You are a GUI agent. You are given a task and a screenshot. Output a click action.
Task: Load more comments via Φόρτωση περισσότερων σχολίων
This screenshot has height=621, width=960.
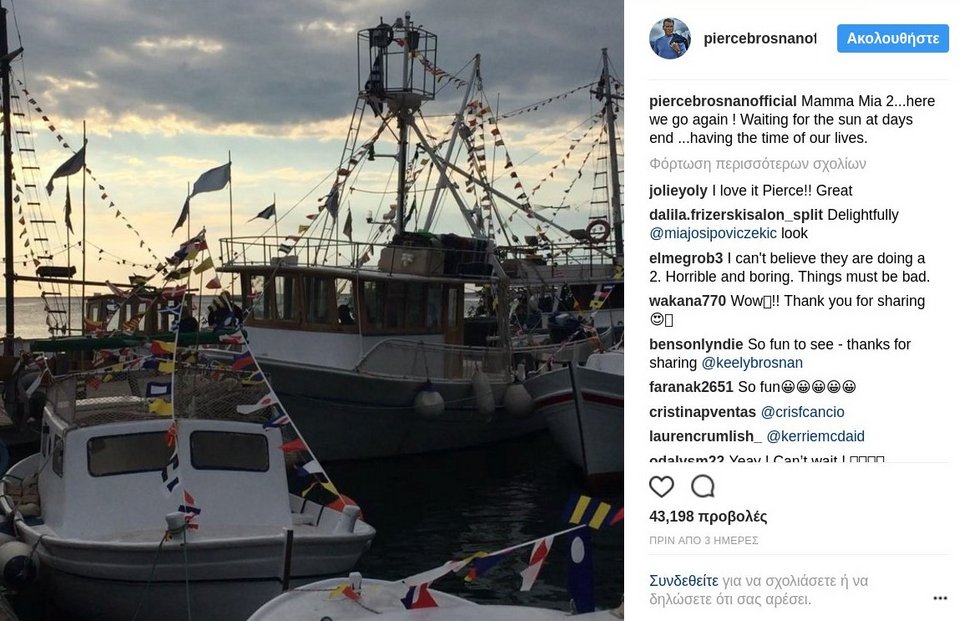coord(758,164)
